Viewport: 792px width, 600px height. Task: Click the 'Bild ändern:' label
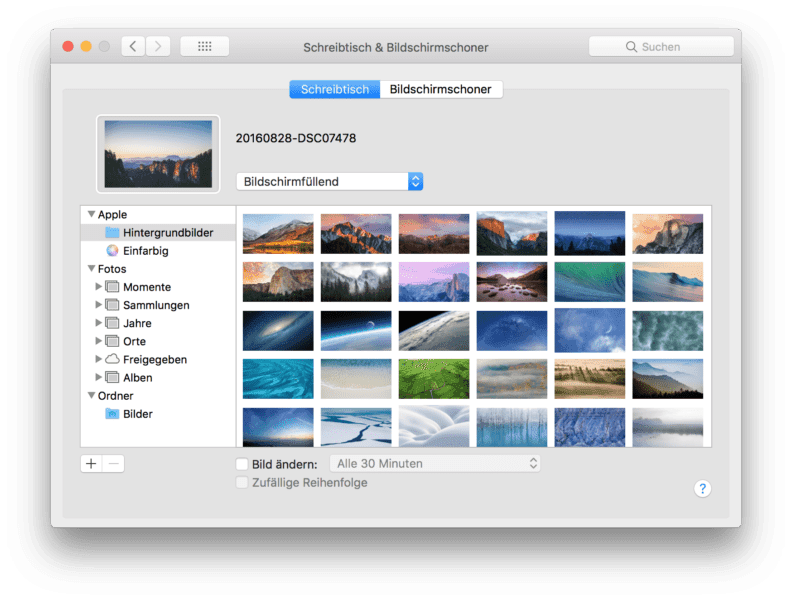pos(284,464)
